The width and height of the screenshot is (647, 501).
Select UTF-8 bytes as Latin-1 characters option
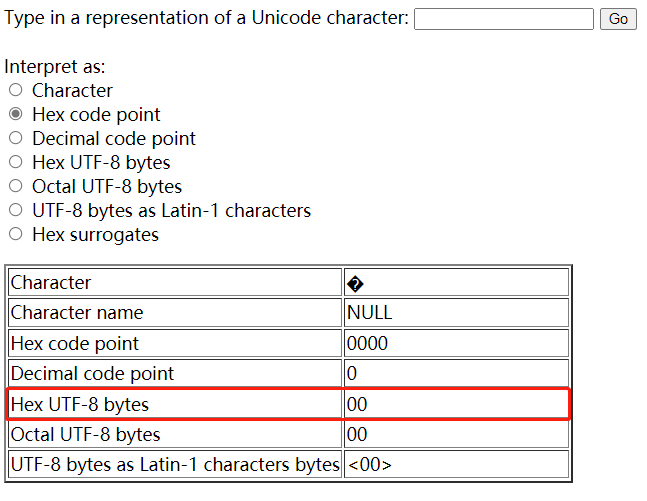point(16,210)
